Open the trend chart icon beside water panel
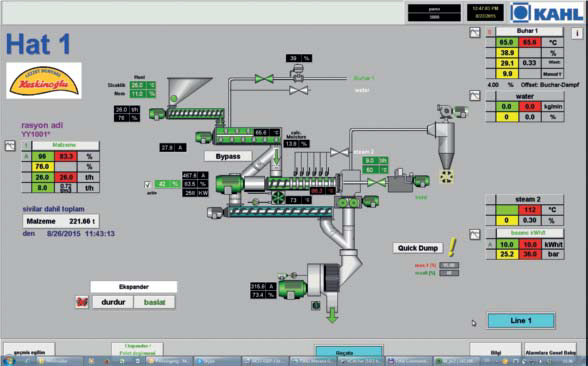 475,96
